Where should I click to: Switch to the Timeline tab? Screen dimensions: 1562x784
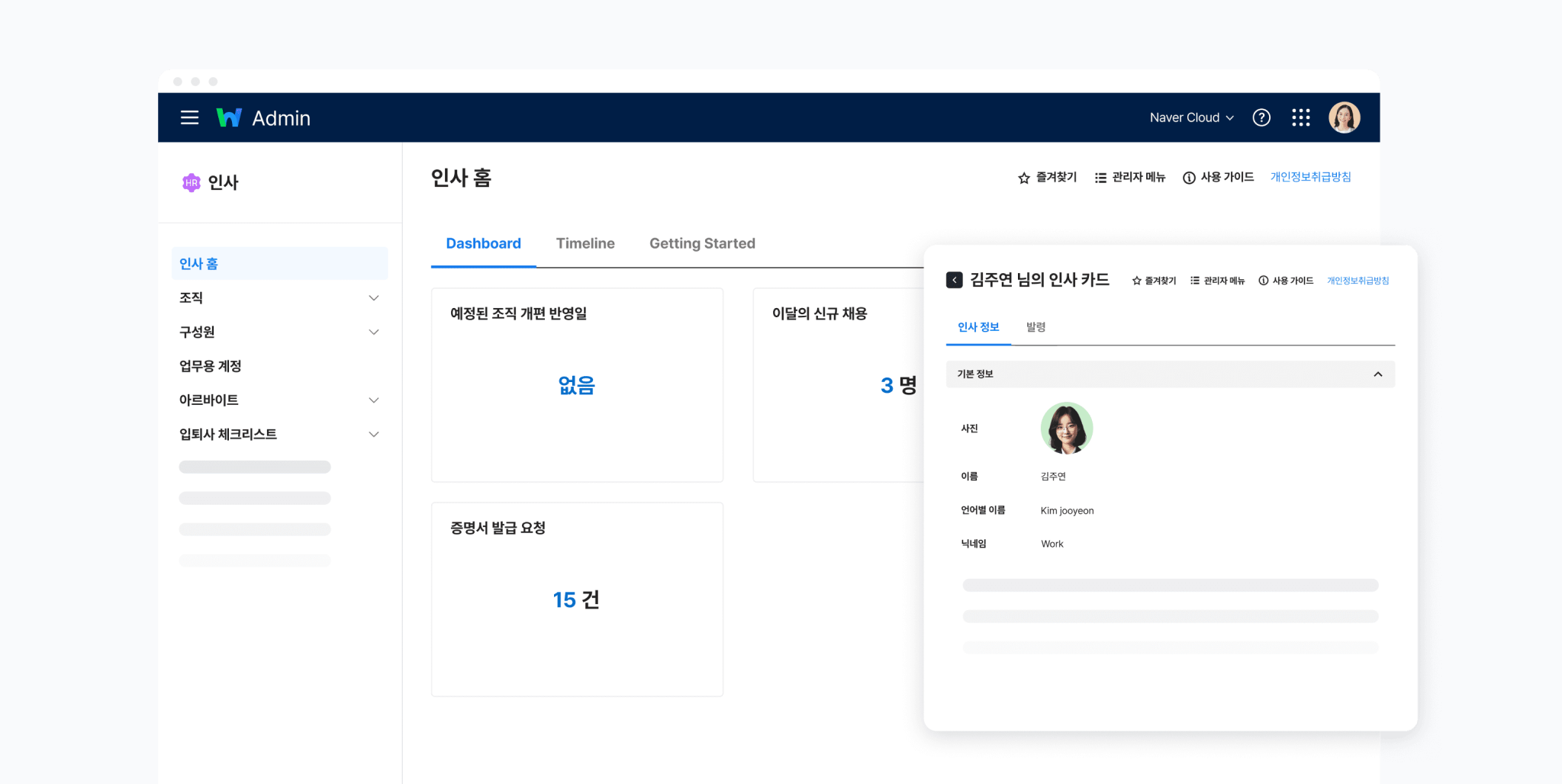585,243
